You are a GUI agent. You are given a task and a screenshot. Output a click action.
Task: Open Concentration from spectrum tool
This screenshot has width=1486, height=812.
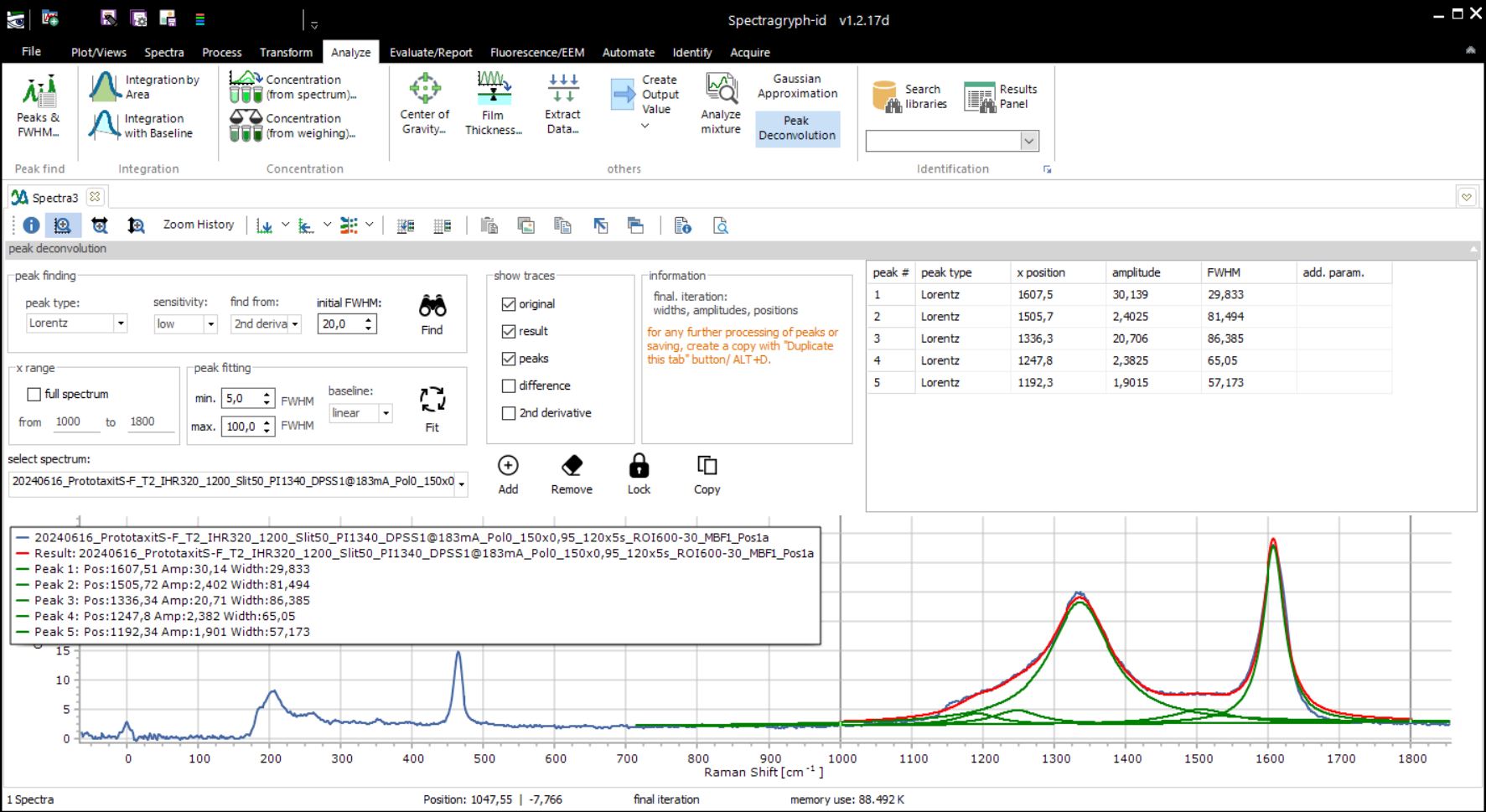click(293, 86)
